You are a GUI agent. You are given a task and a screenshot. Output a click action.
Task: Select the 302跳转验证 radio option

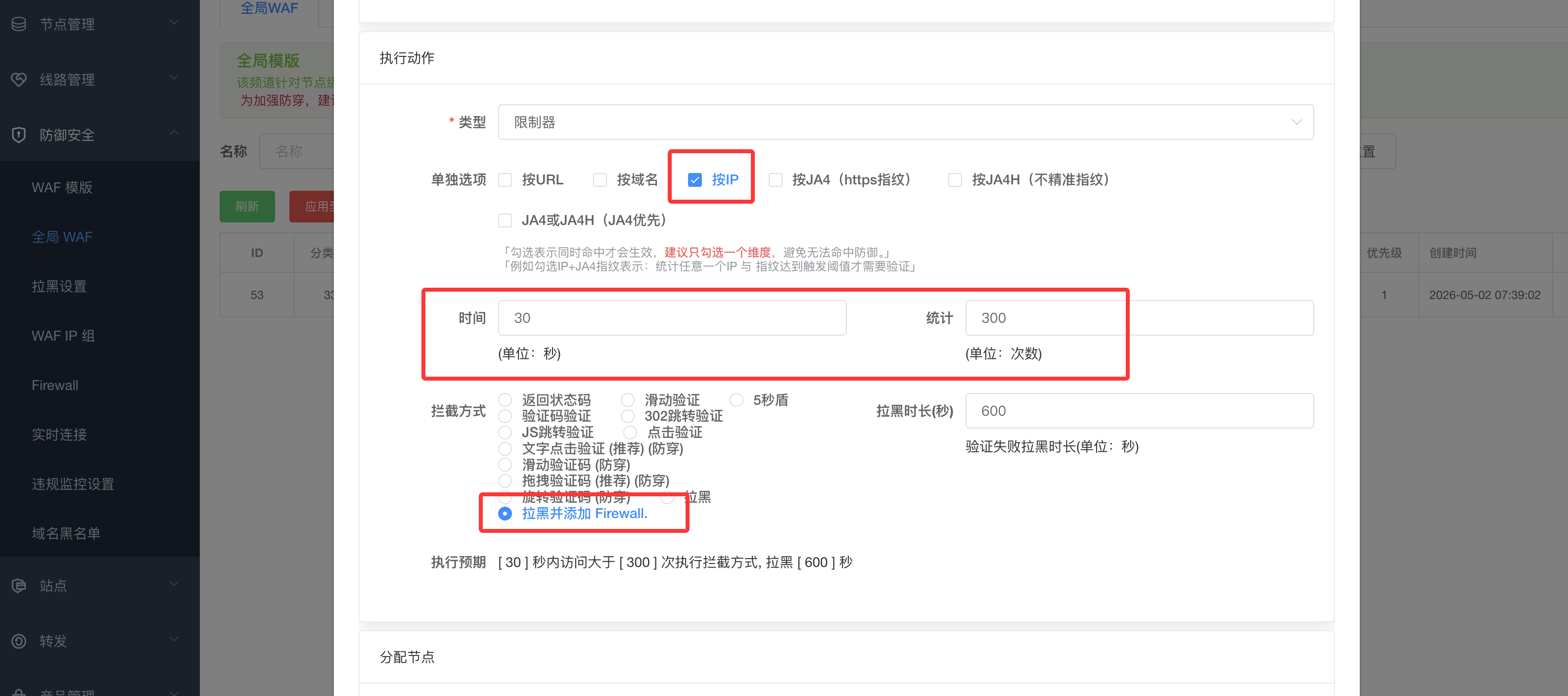(x=628, y=416)
